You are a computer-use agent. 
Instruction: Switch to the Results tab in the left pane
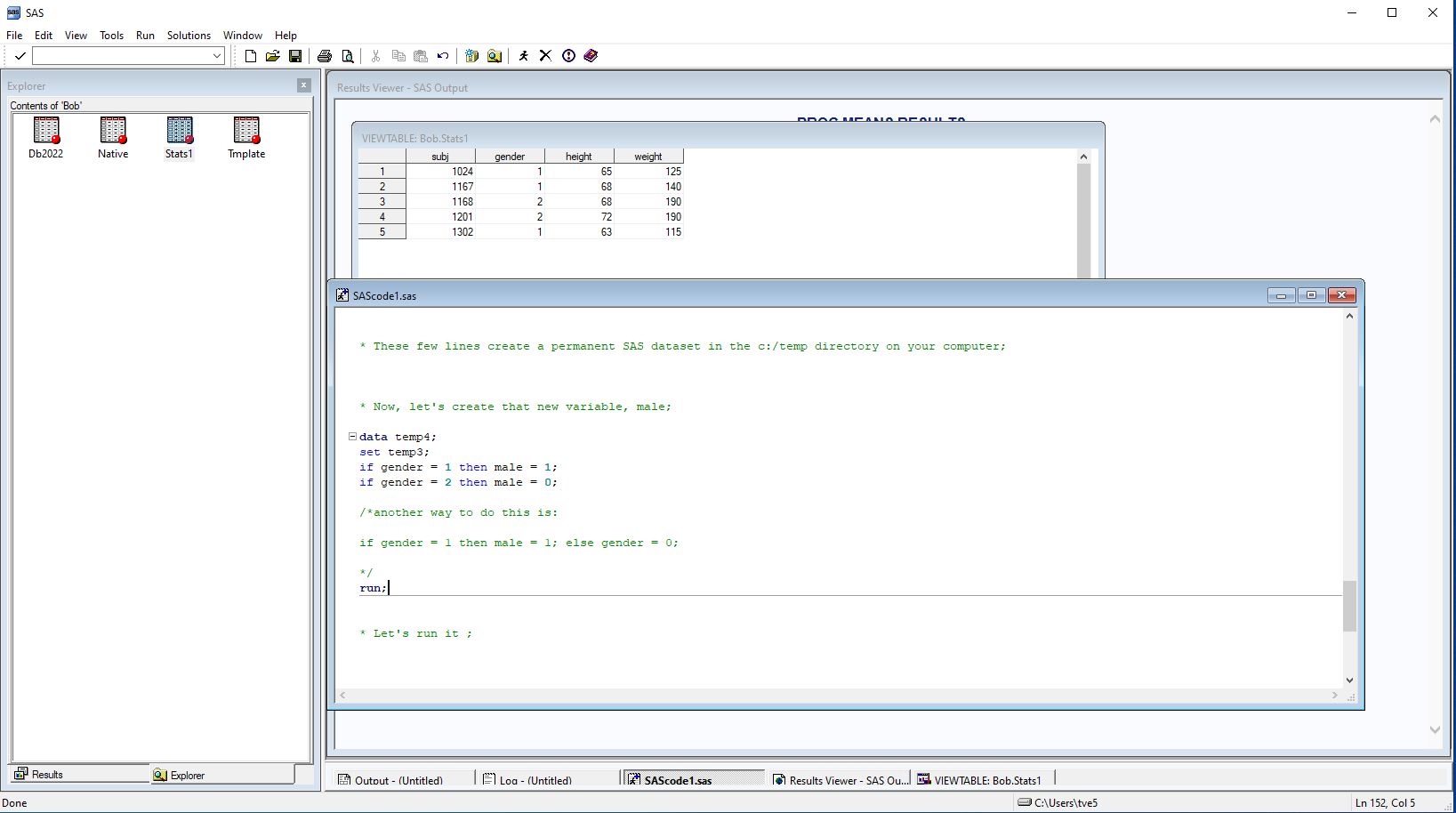tap(40, 775)
